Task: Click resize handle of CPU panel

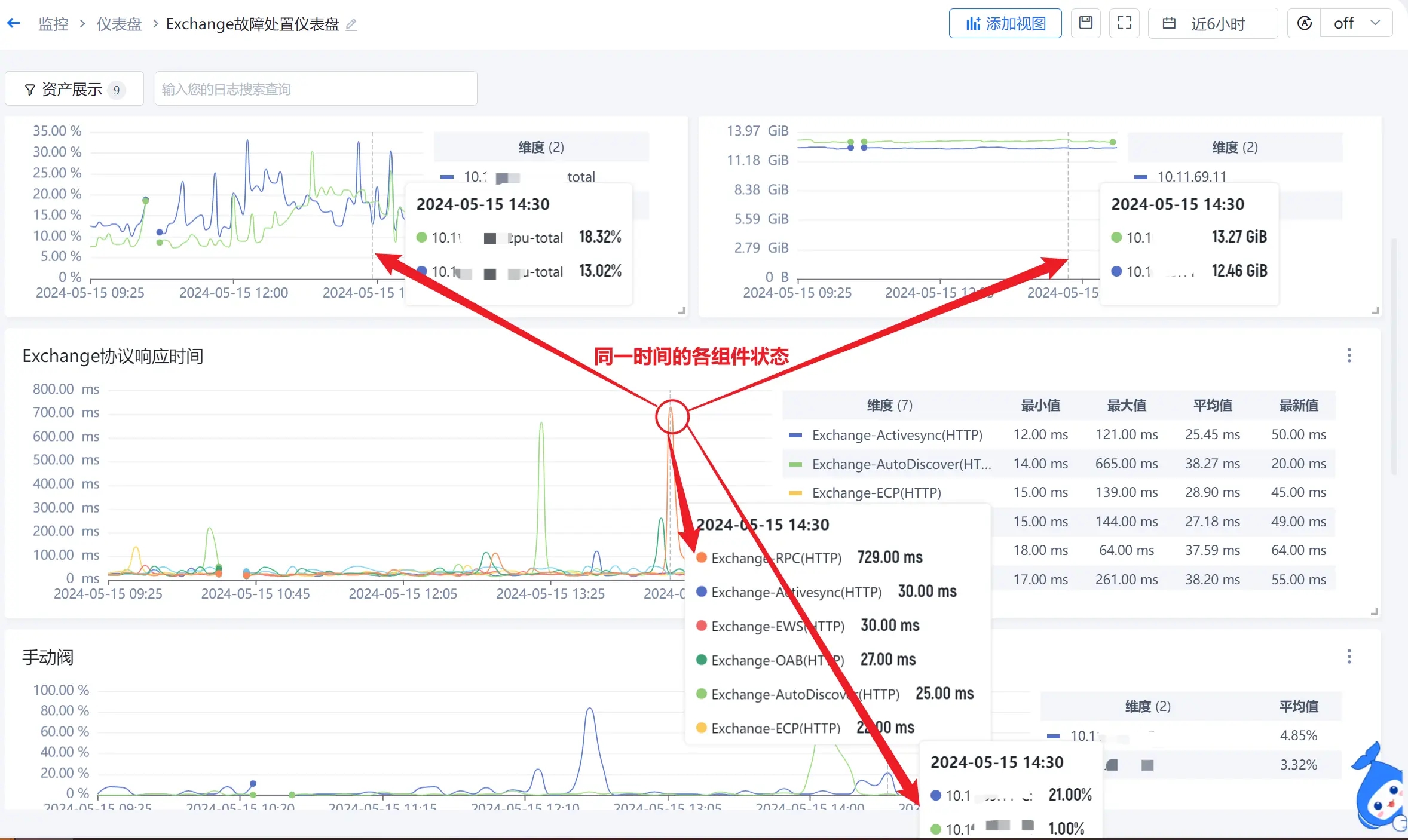Action: [x=681, y=310]
